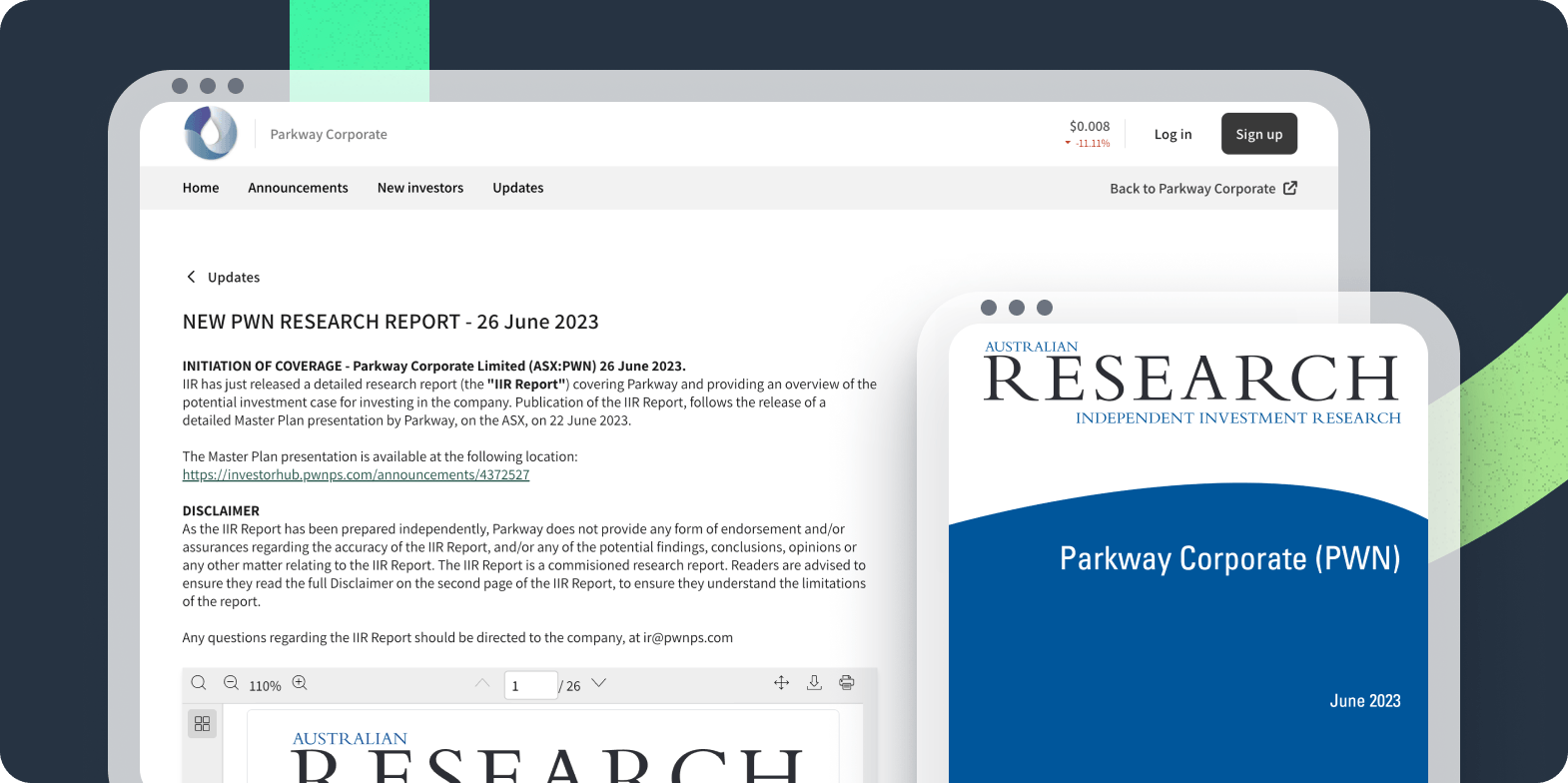Image resolution: width=1568 pixels, height=783 pixels.
Task: Click the 110% zoom level value
Action: (x=265, y=686)
